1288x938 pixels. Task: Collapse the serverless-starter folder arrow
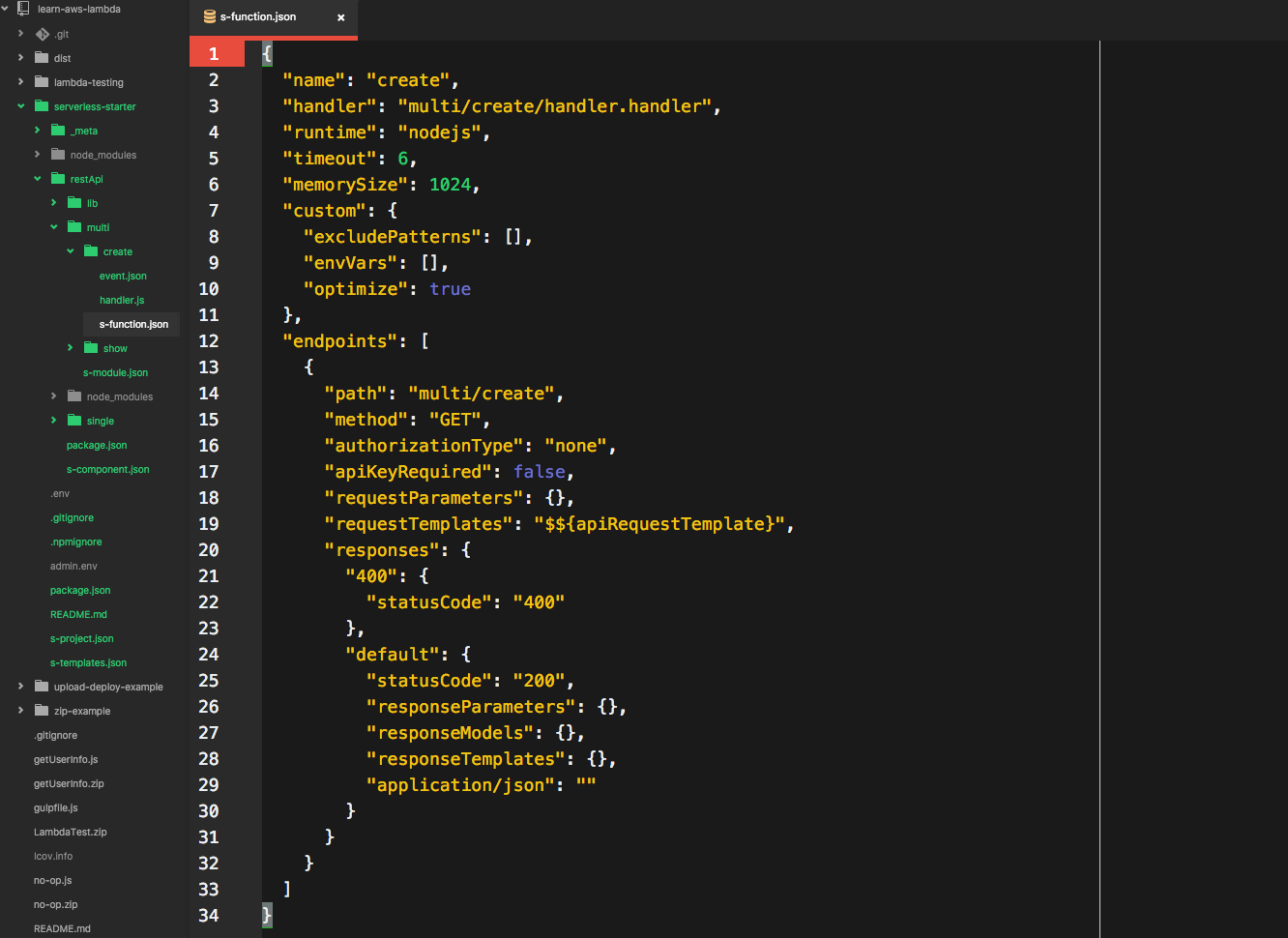click(20, 106)
